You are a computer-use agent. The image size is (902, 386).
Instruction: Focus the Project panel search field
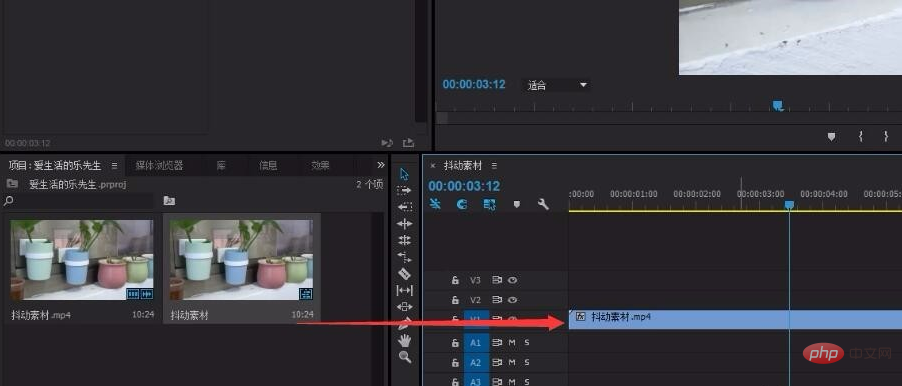(85, 201)
